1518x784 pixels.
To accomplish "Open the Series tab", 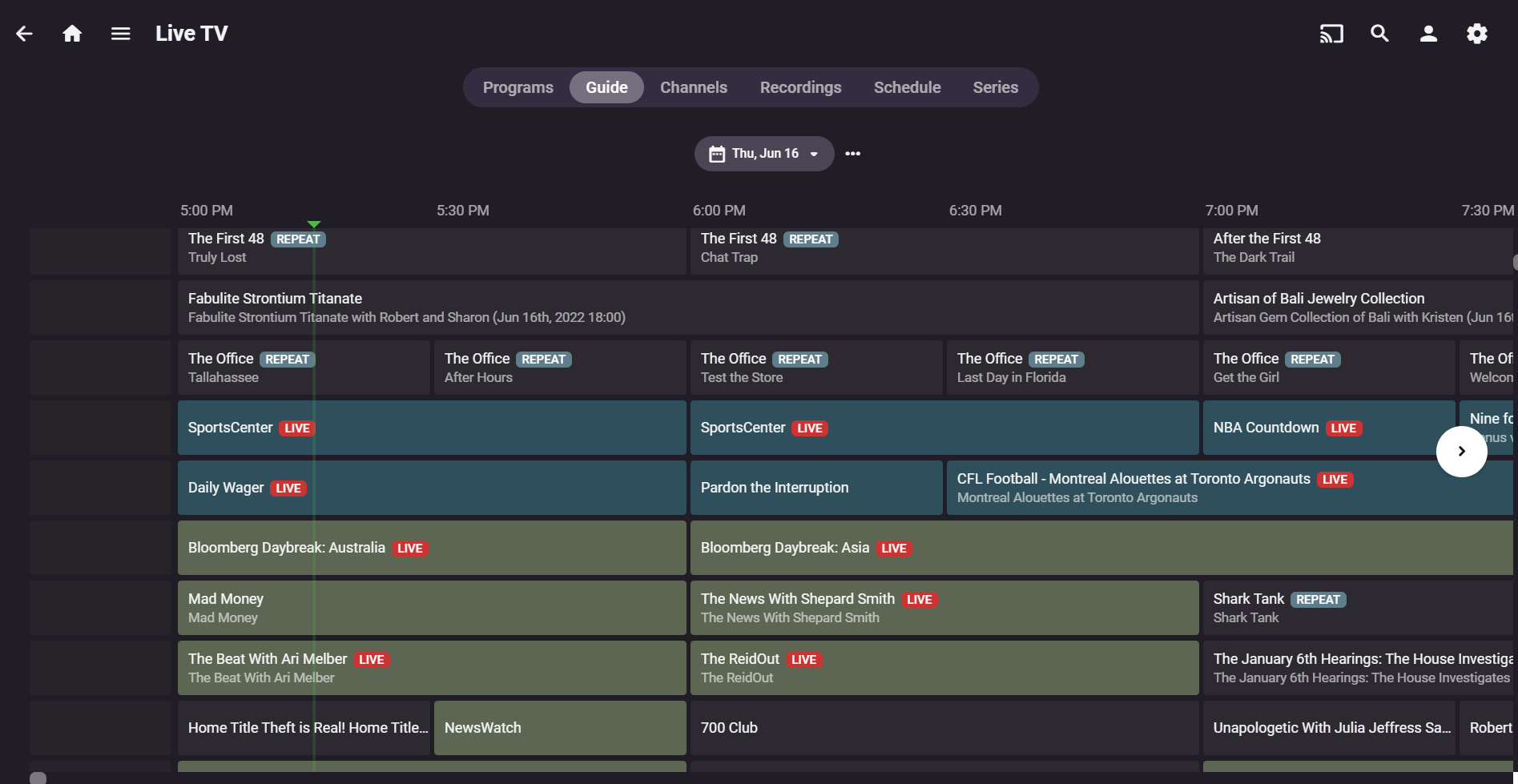I will (995, 87).
